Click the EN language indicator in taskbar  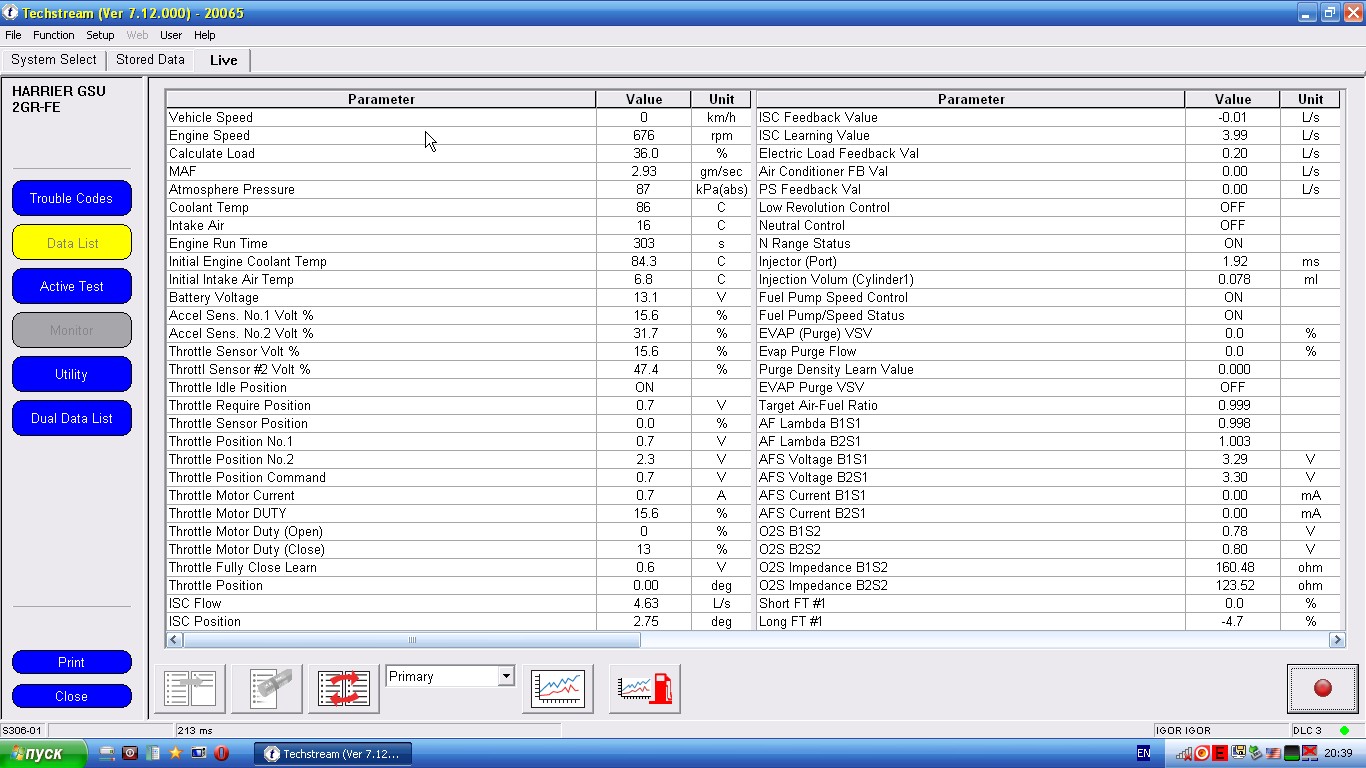(1143, 753)
